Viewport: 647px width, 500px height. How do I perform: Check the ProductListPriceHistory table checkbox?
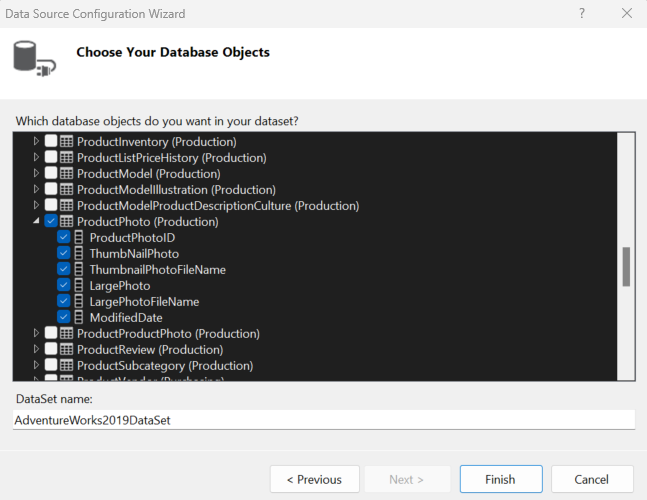[x=51, y=158]
